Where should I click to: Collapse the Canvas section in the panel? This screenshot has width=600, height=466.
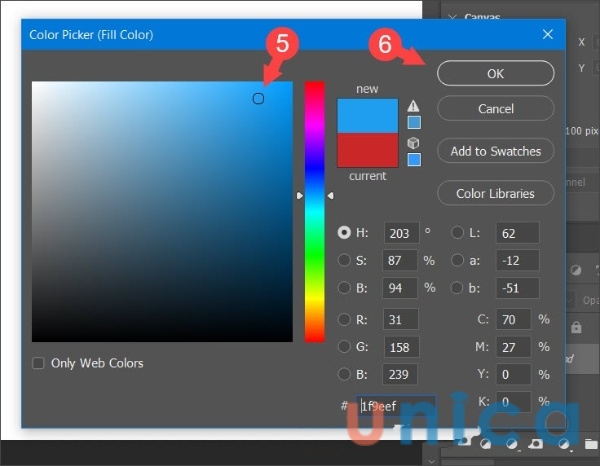pyautogui.click(x=453, y=16)
